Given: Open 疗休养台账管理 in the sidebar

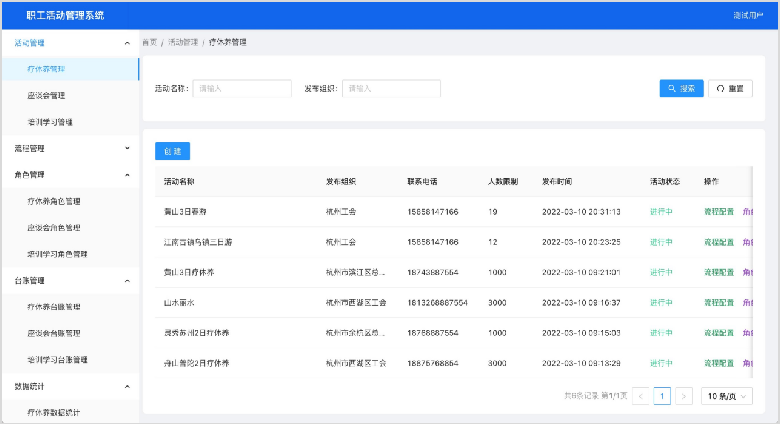Looking at the screenshot, I should [x=54, y=306].
